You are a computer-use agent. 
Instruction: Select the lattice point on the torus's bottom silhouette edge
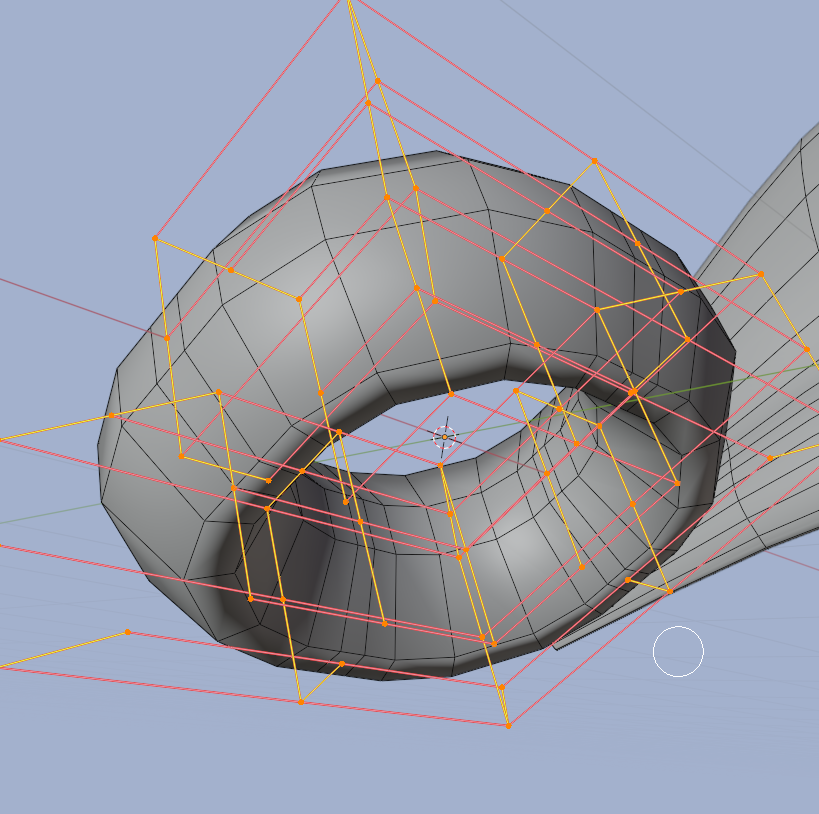(x=342, y=664)
